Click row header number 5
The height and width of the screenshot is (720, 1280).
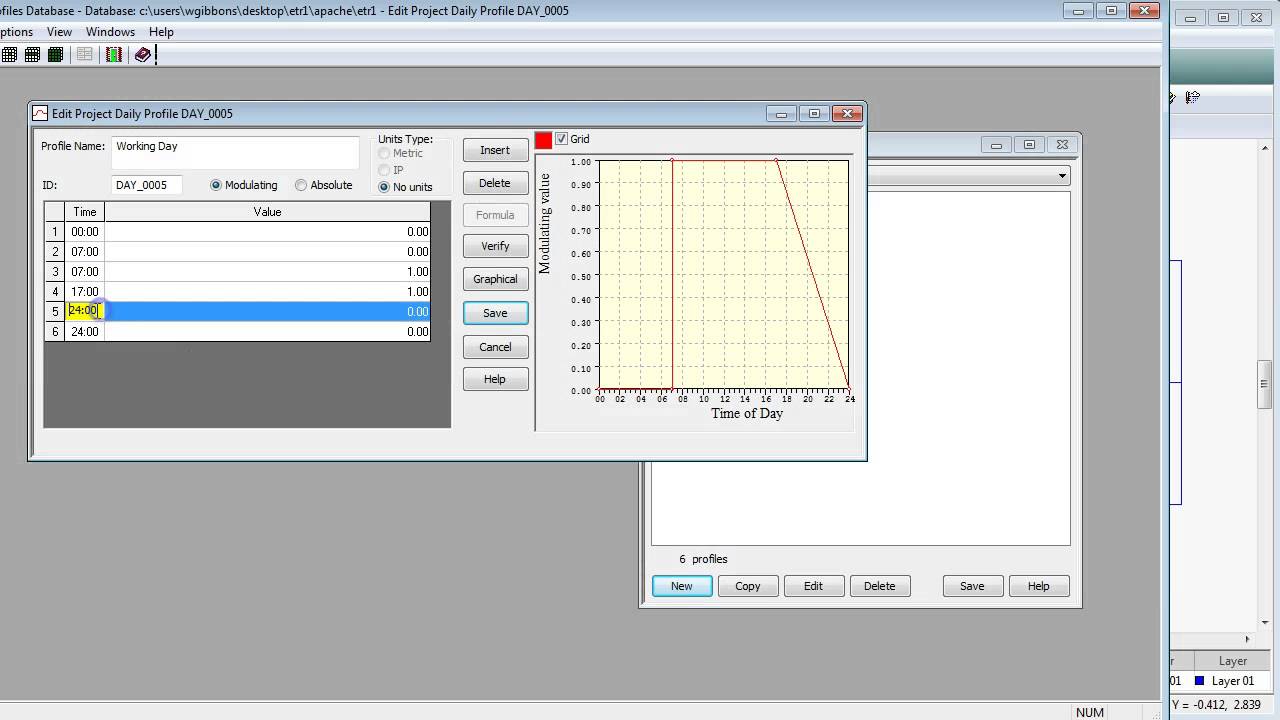click(x=55, y=311)
